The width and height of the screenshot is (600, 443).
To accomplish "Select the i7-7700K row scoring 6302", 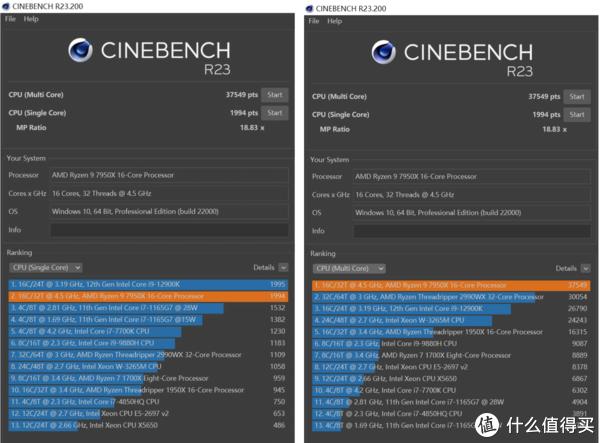I will pos(451,391).
